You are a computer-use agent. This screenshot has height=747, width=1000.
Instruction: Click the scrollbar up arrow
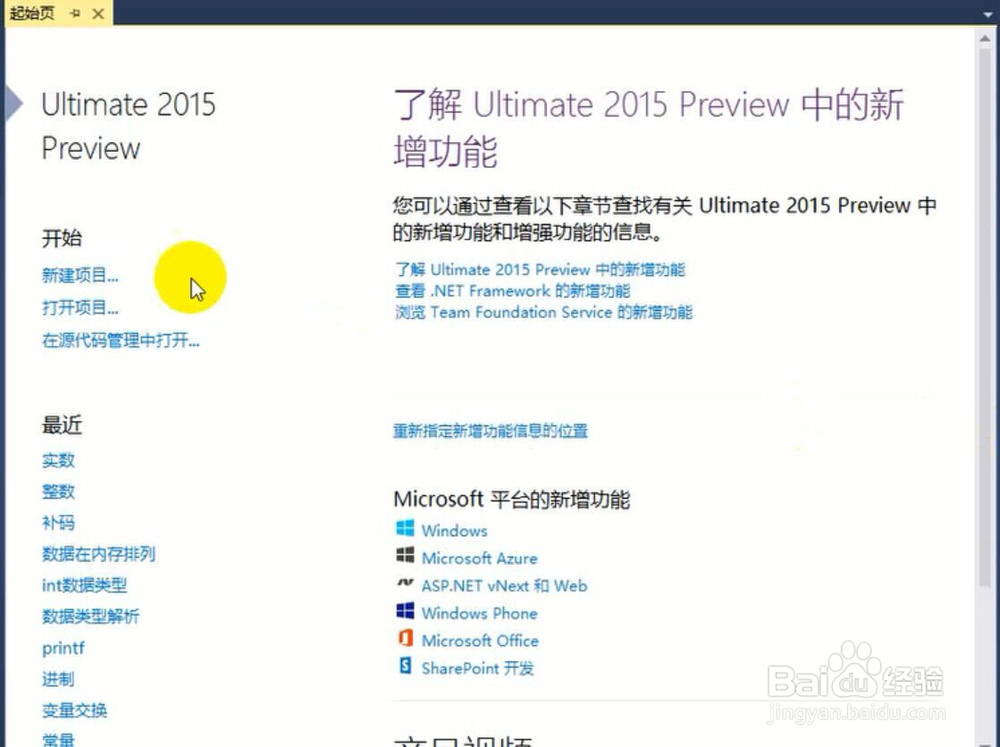985,38
